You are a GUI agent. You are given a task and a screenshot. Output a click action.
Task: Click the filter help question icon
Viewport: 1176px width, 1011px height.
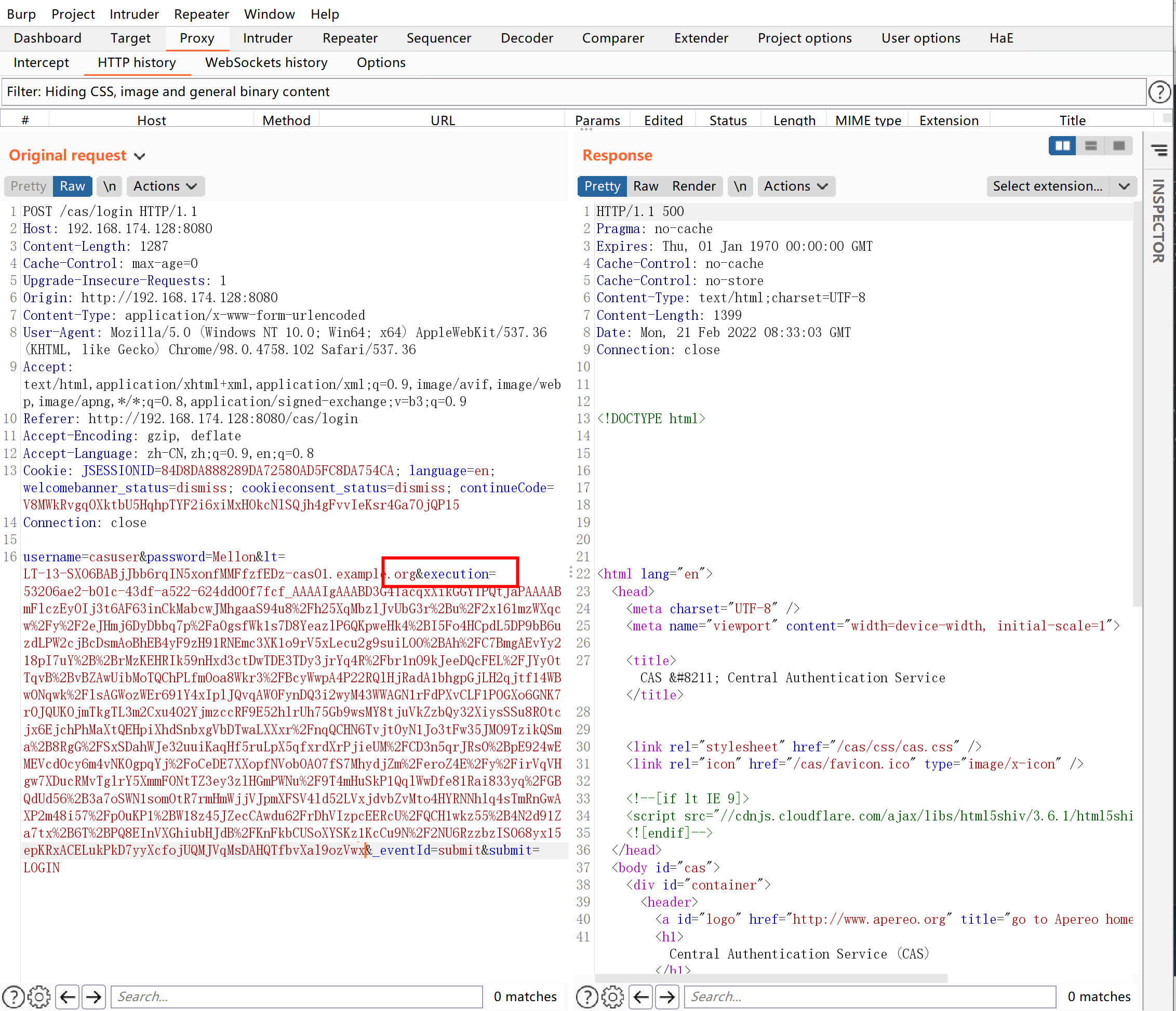(x=1159, y=92)
